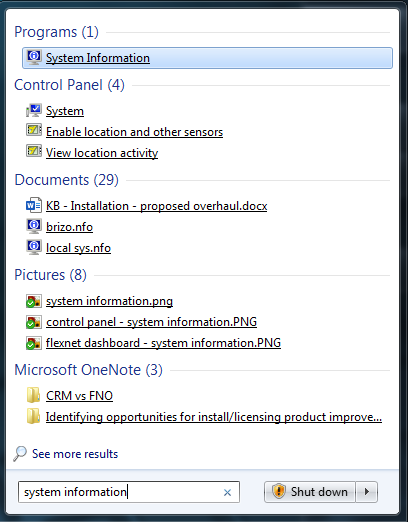The height and width of the screenshot is (522, 408).
Task: Click the System control panel icon
Action: point(34,110)
